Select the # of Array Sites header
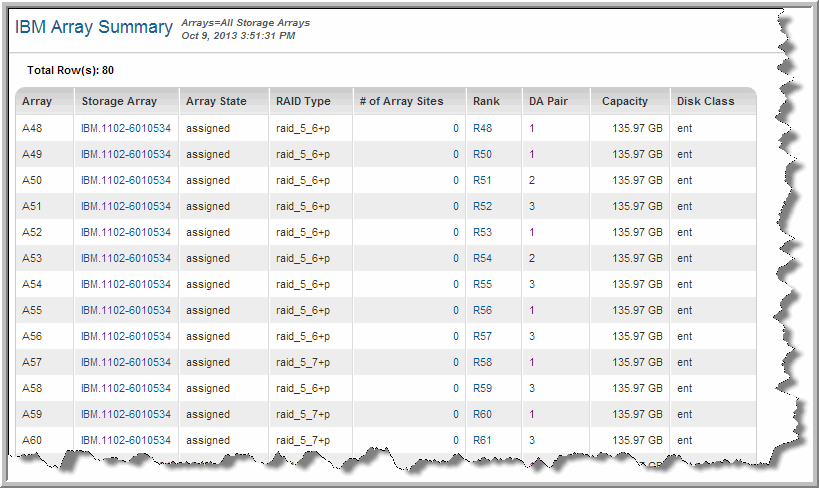This screenshot has height=488, width=819. (402, 101)
